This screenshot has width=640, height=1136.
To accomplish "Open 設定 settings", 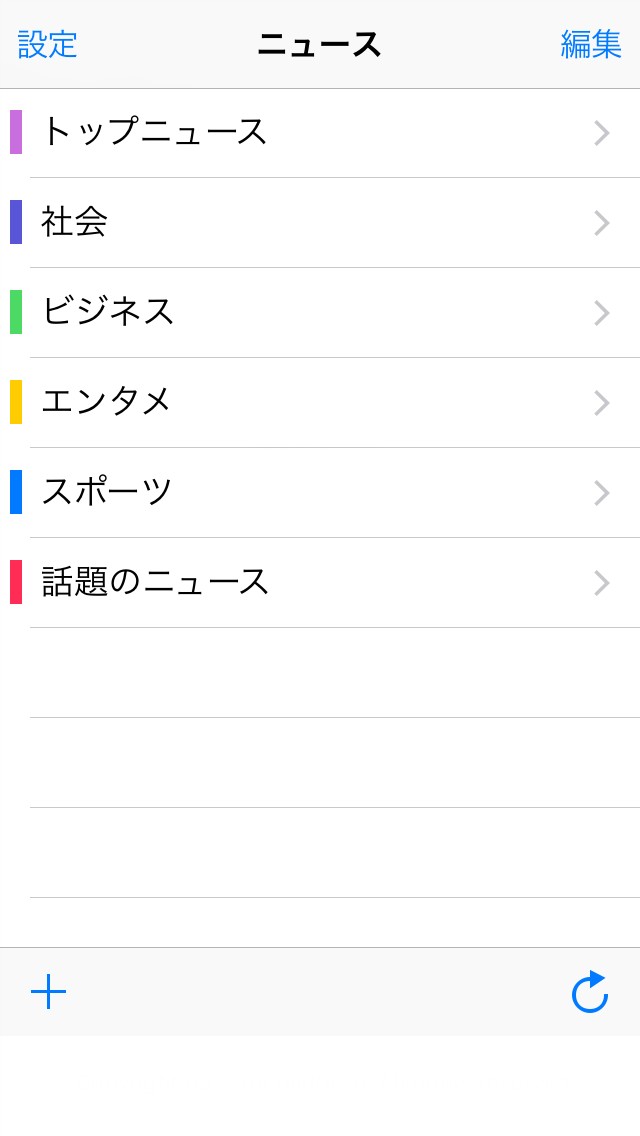I will [x=47, y=45].
